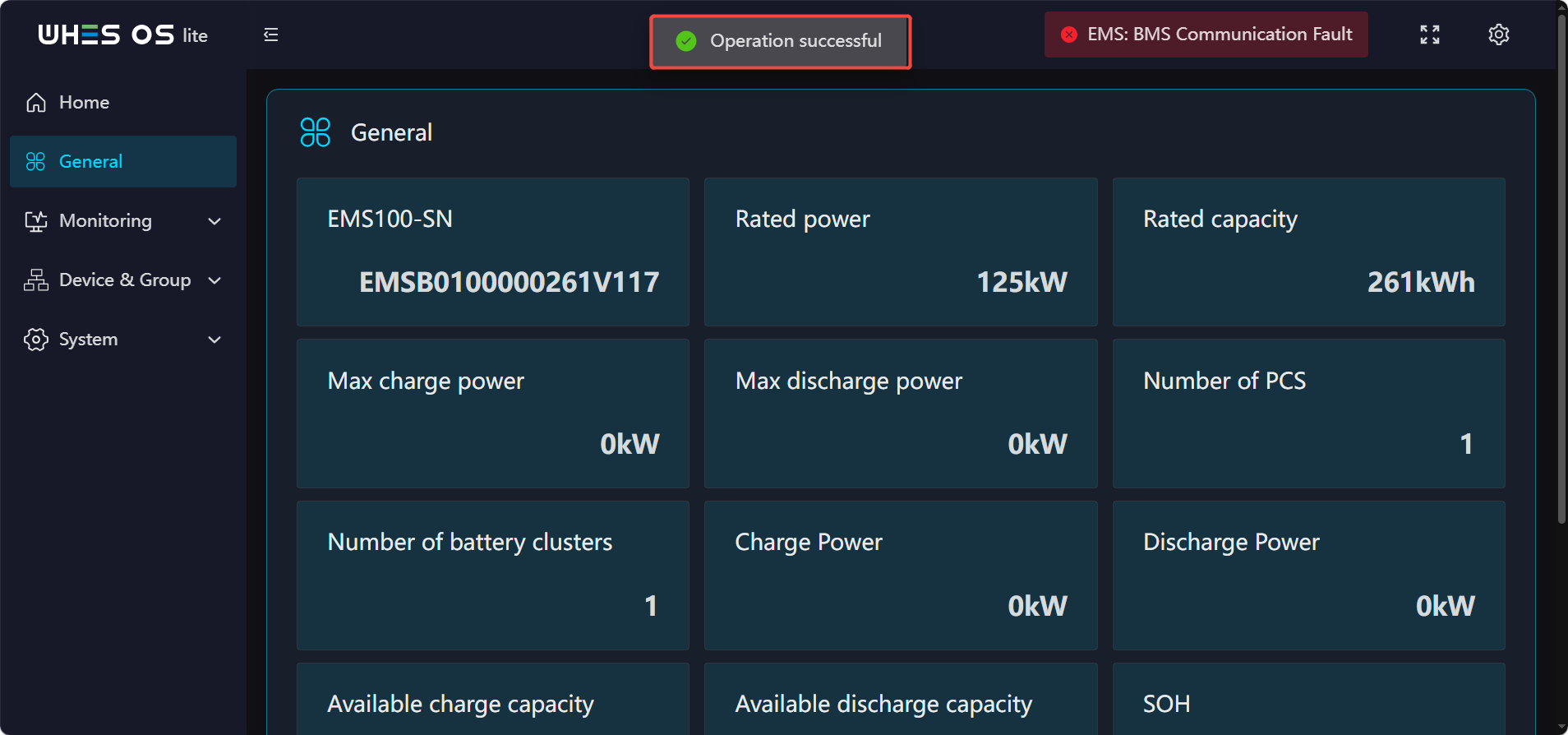
Task: Click the vertical page scrollbar
Action: point(1561,270)
